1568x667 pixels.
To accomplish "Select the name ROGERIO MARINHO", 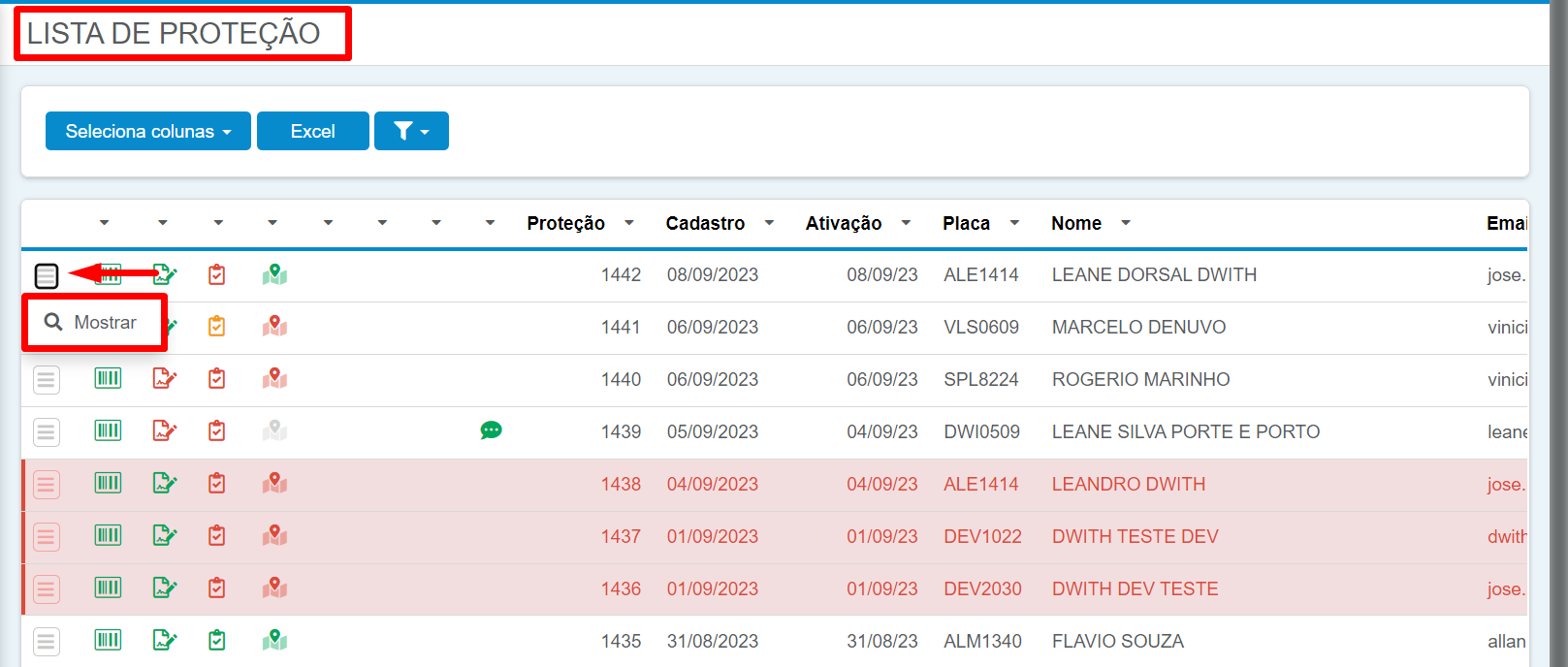I will (1140, 379).
